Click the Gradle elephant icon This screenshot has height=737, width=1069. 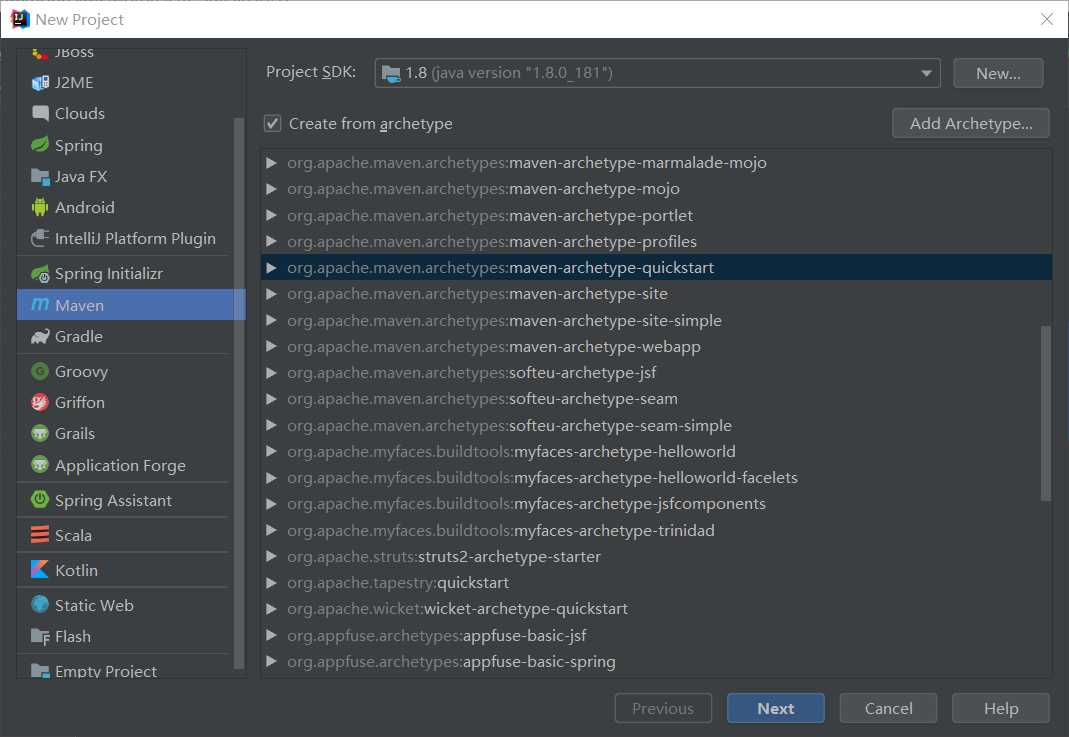pyautogui.click(x=40, y=336)
